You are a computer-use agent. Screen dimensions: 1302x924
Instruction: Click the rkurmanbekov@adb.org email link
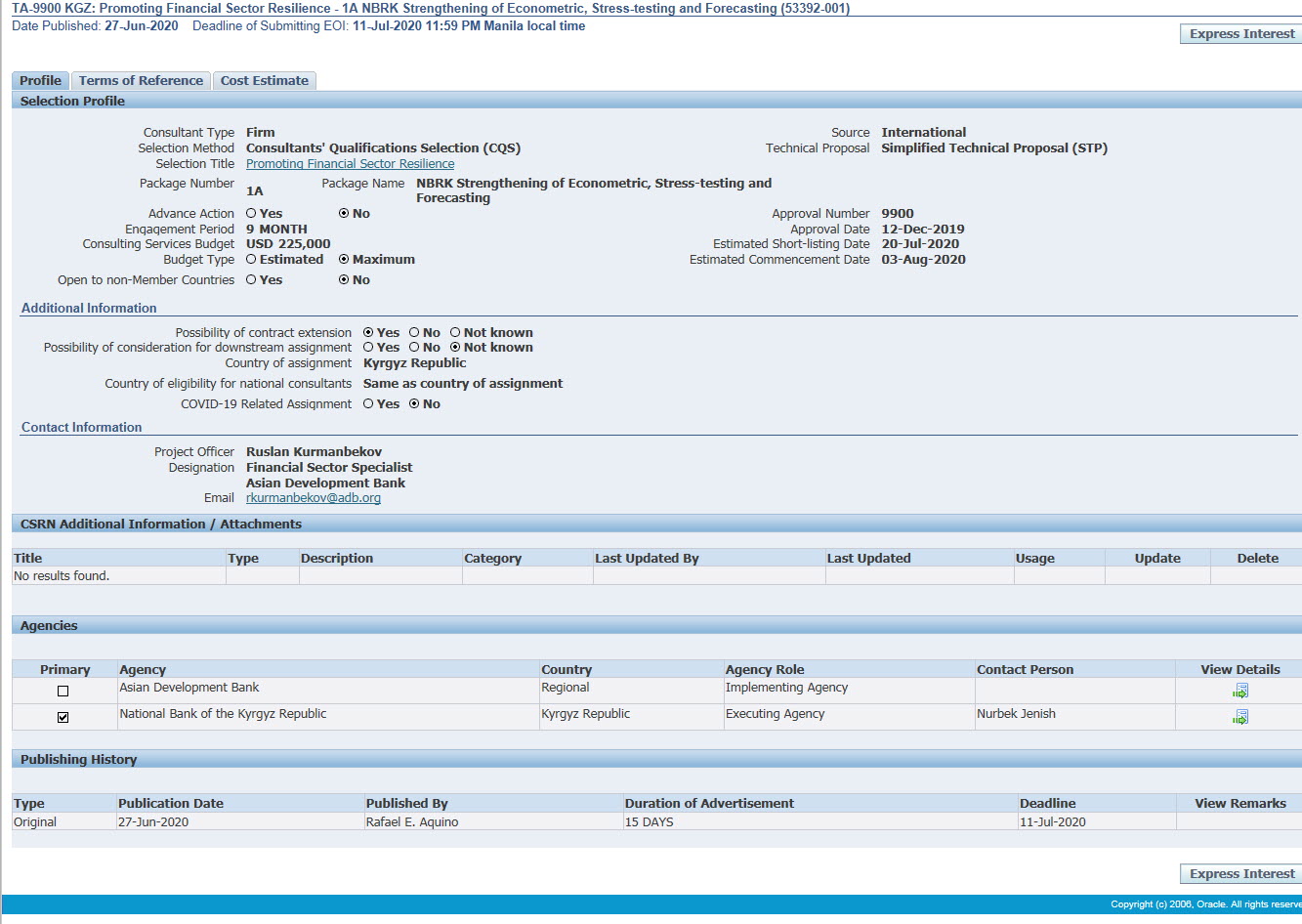pos(314,498)
